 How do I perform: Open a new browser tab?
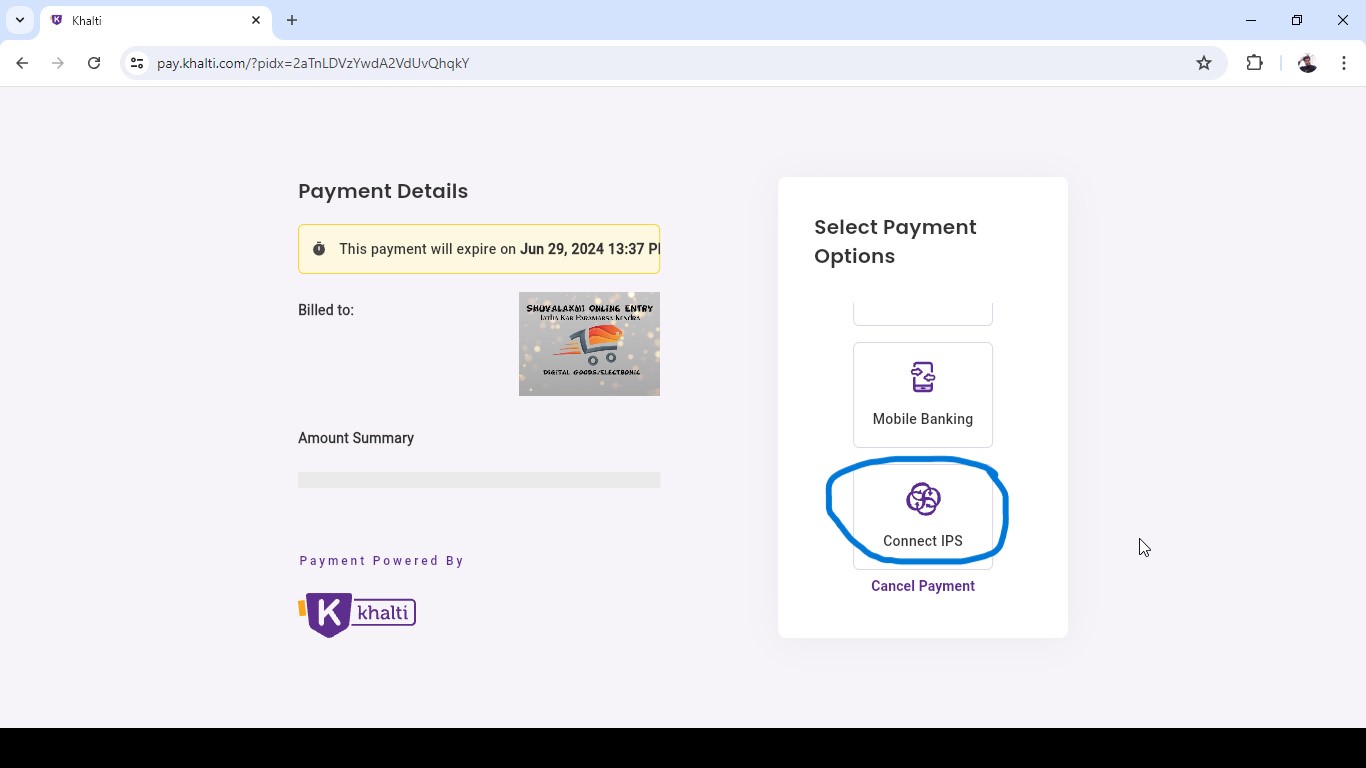pos(292,20)
